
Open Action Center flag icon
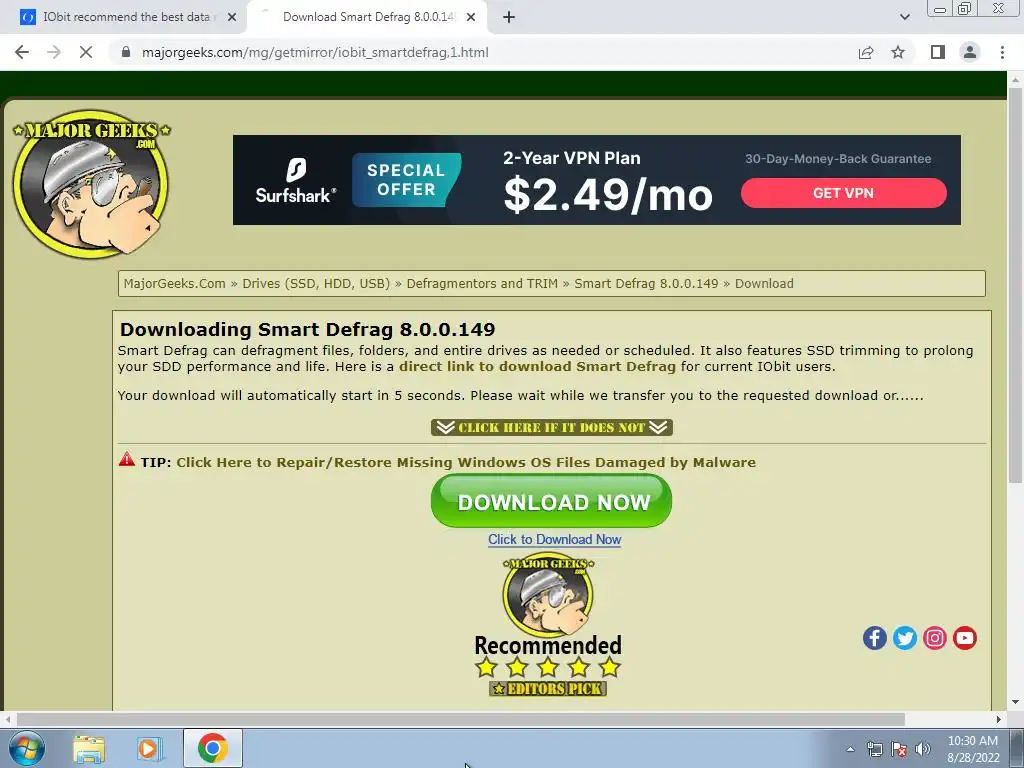[899, 749]
